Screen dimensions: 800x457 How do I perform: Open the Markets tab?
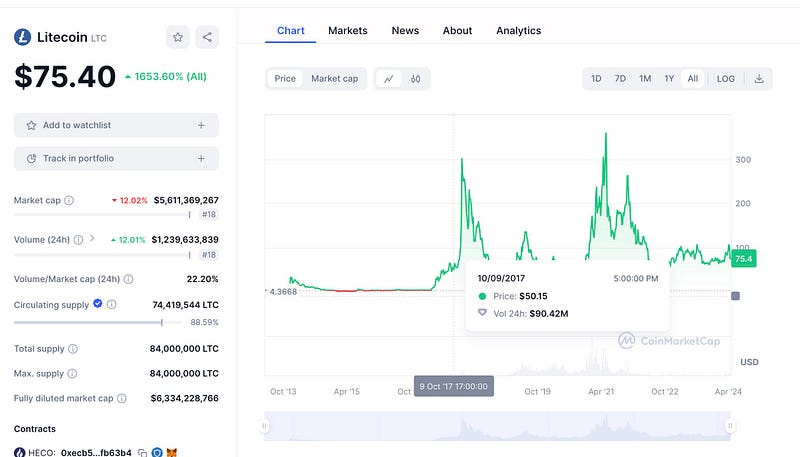click(x=347, y=31)
